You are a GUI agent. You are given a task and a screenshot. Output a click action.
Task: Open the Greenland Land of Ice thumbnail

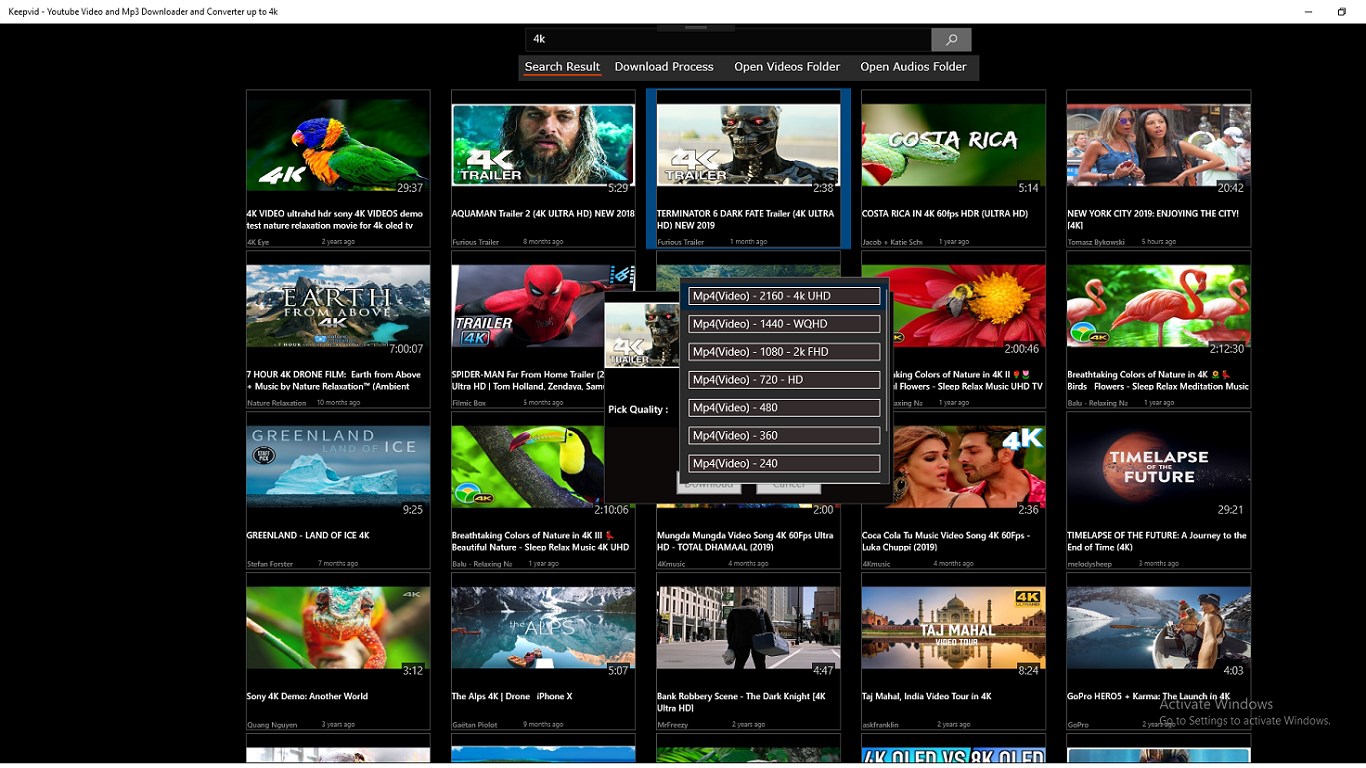338,467
